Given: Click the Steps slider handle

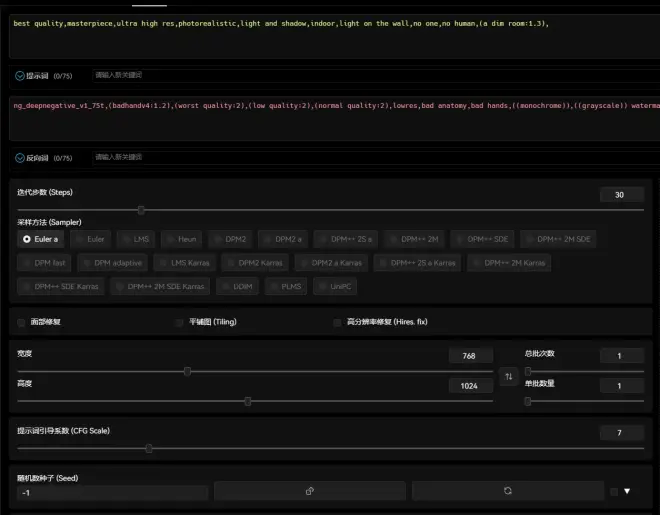Looking at the screenshot, I should click(x=141, y=210).
